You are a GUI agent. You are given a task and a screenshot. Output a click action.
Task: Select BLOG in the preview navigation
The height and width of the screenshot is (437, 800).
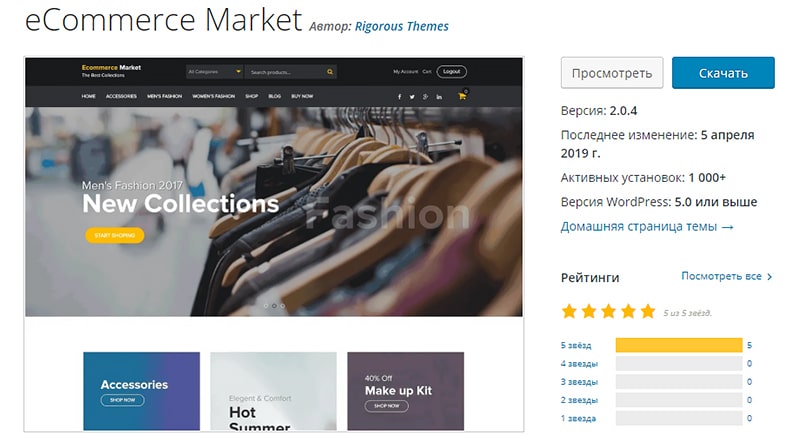click(x=274, y=96)
